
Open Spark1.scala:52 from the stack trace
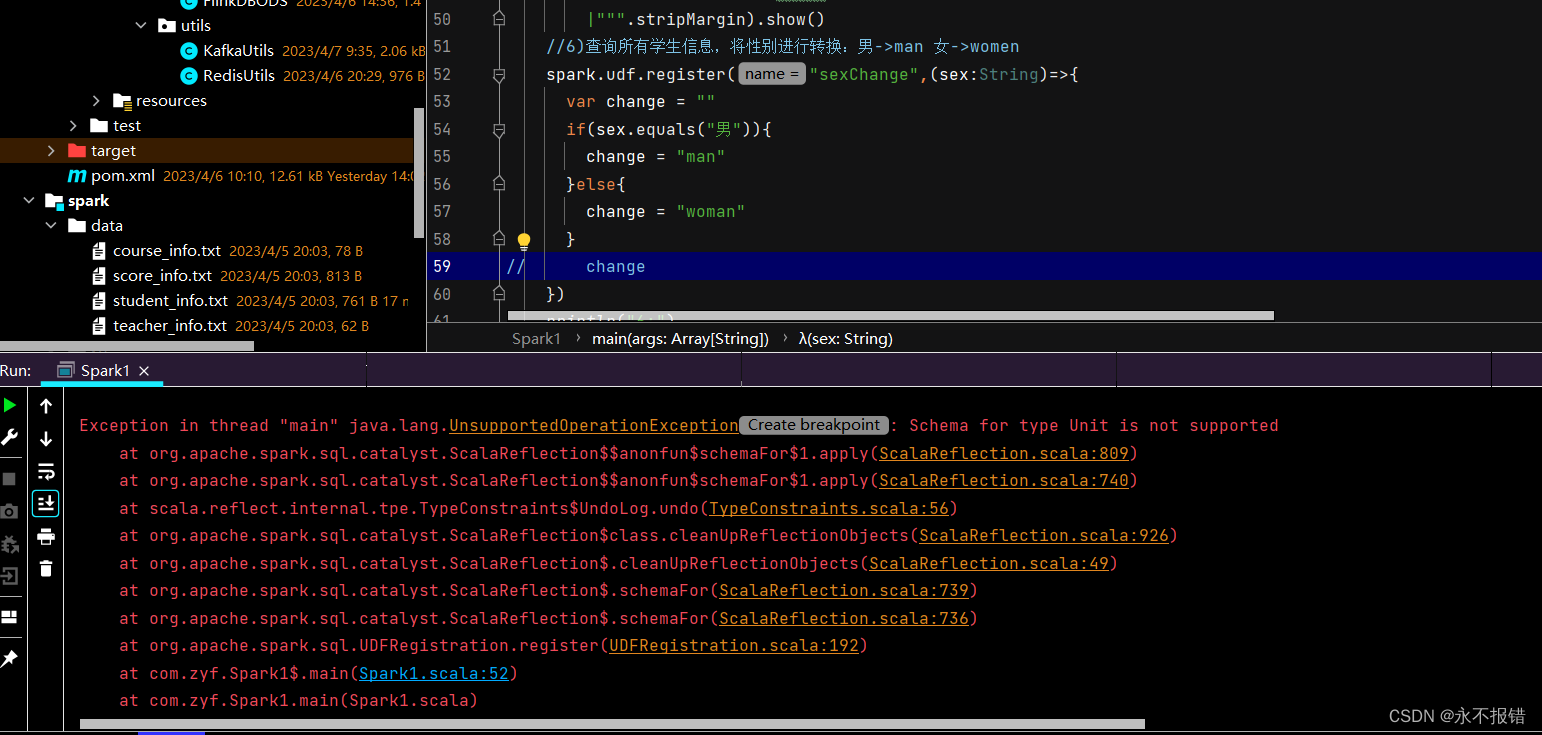coord(434,673)
